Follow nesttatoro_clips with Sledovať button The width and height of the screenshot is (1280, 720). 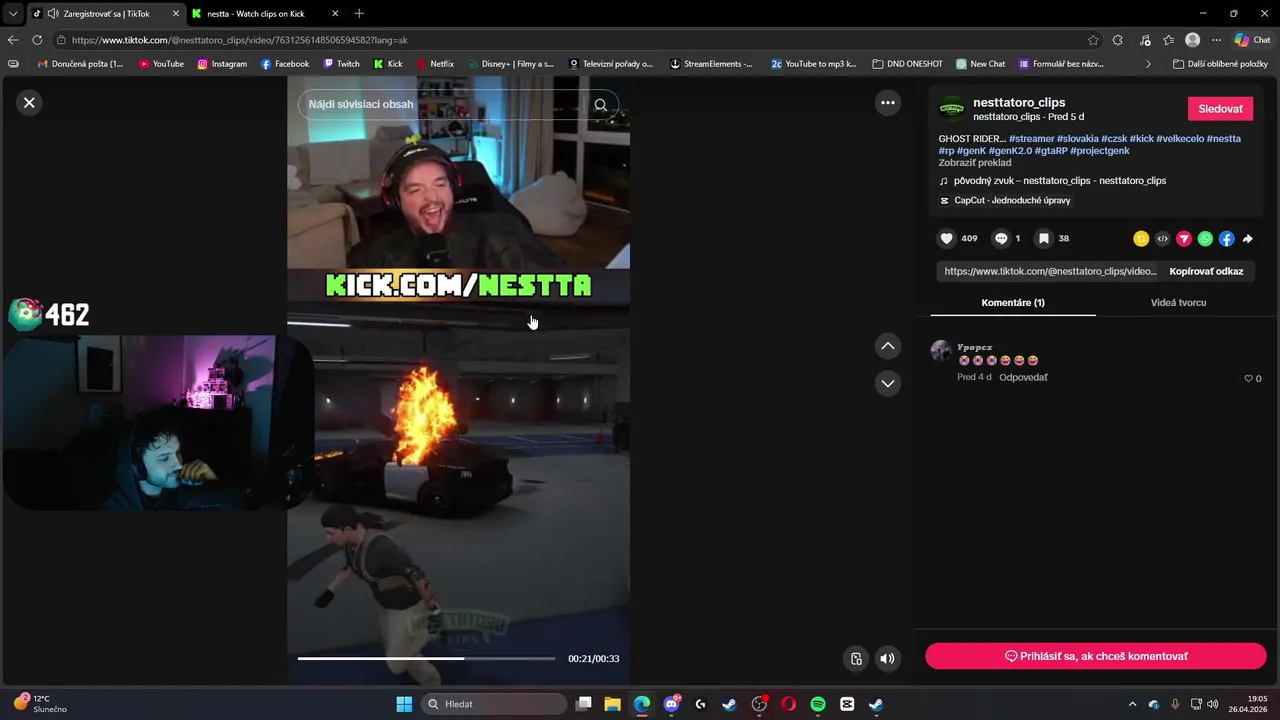[1220, 109]
